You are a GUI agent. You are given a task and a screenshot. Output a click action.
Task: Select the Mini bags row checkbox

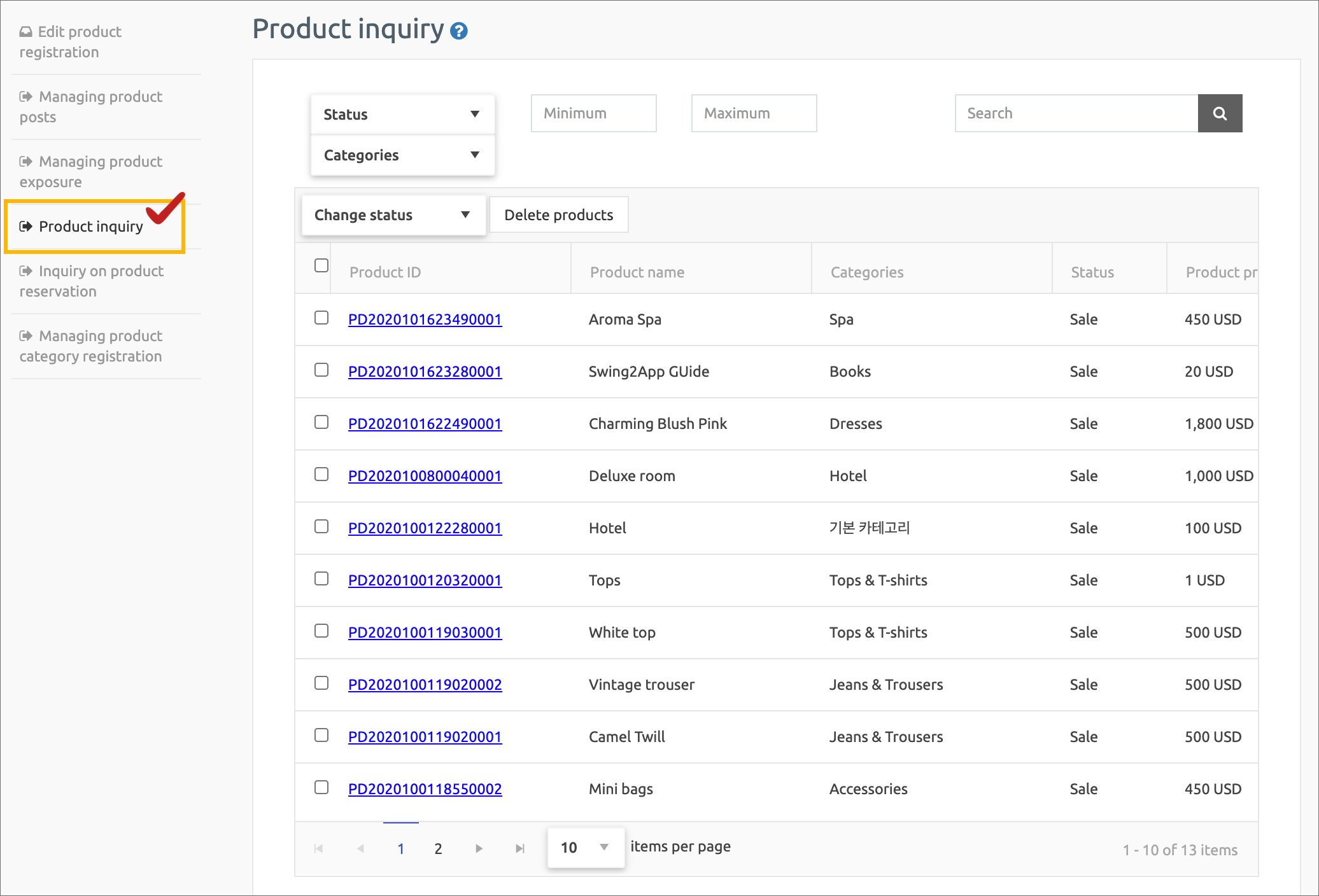(321, 787)
